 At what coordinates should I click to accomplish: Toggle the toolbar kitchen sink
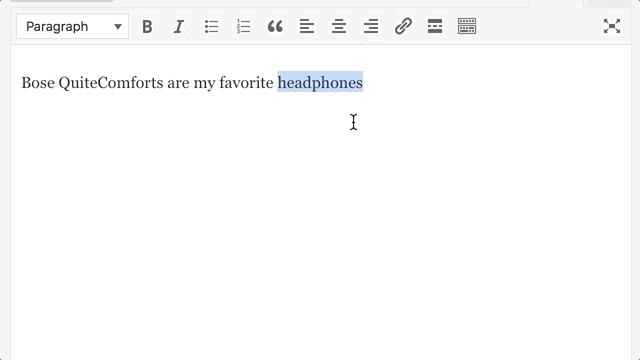tap(467, 27)
